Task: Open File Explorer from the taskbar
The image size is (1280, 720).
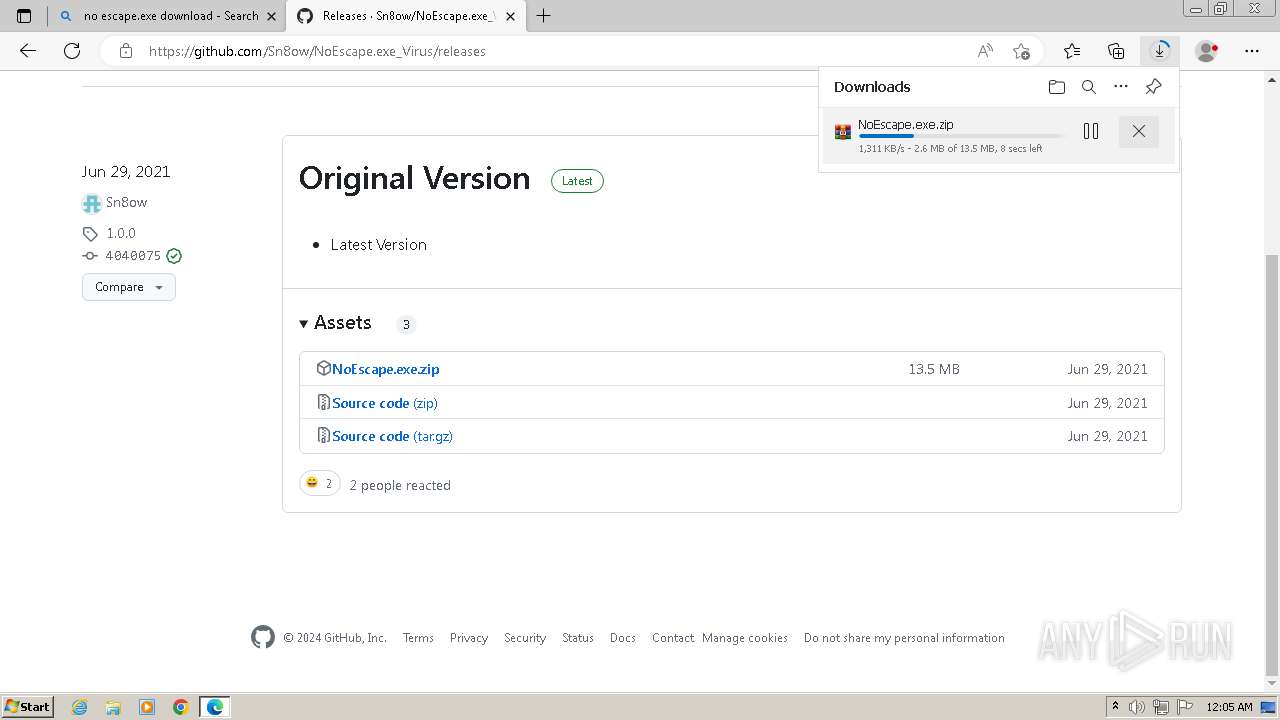Action: pos(113,707)
